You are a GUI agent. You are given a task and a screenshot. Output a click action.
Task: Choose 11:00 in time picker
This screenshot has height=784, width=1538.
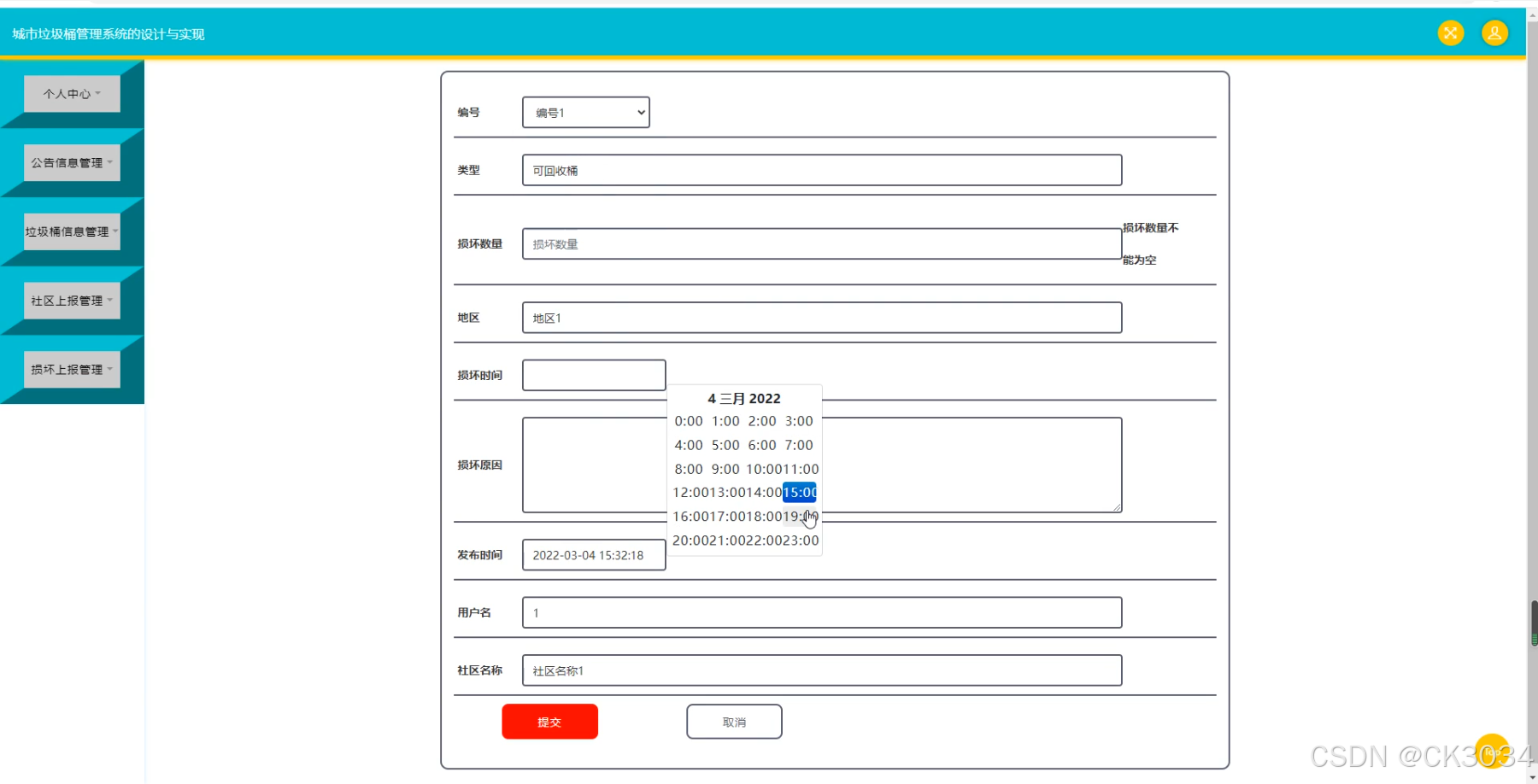[801, 469]
